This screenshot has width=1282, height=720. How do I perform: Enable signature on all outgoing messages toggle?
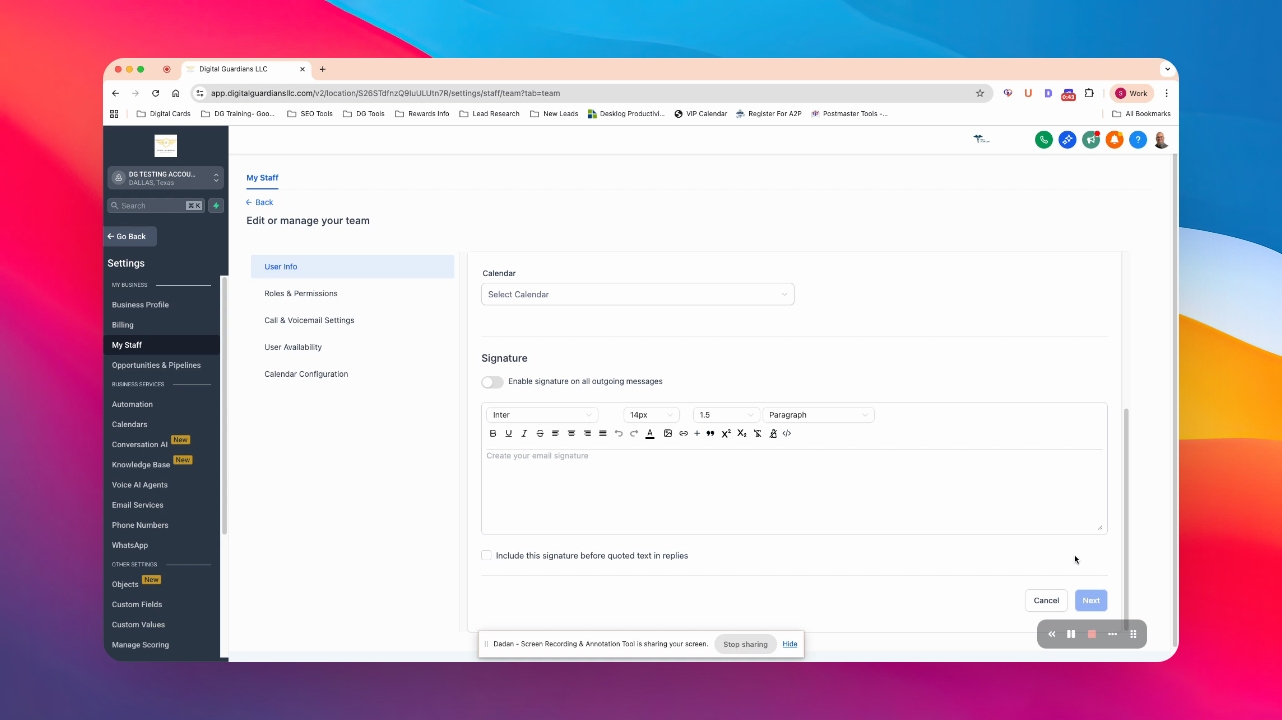[x=492, y=382]
